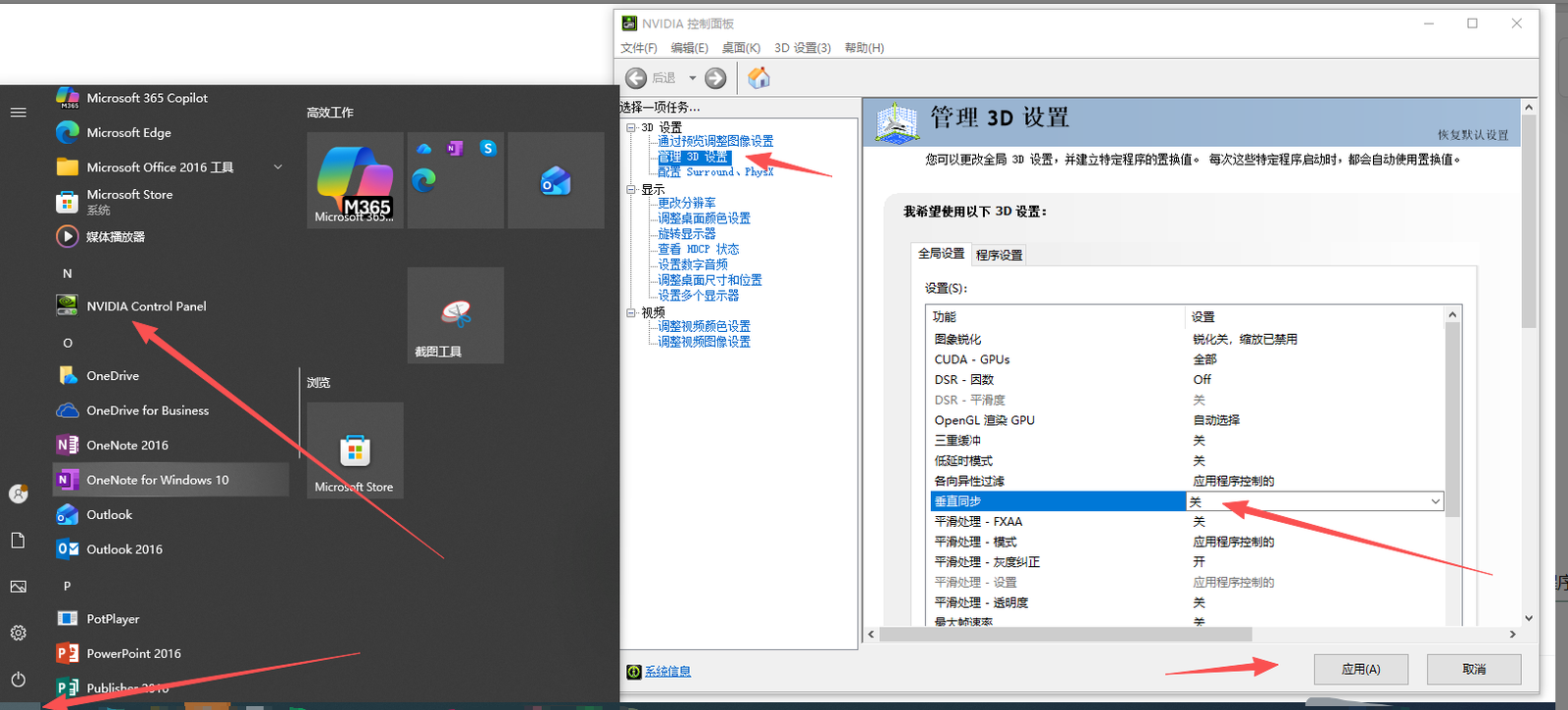The image size is (1568, 710).
Task: Open tile folder containing Edge and Skype
Action: [456, 180]
